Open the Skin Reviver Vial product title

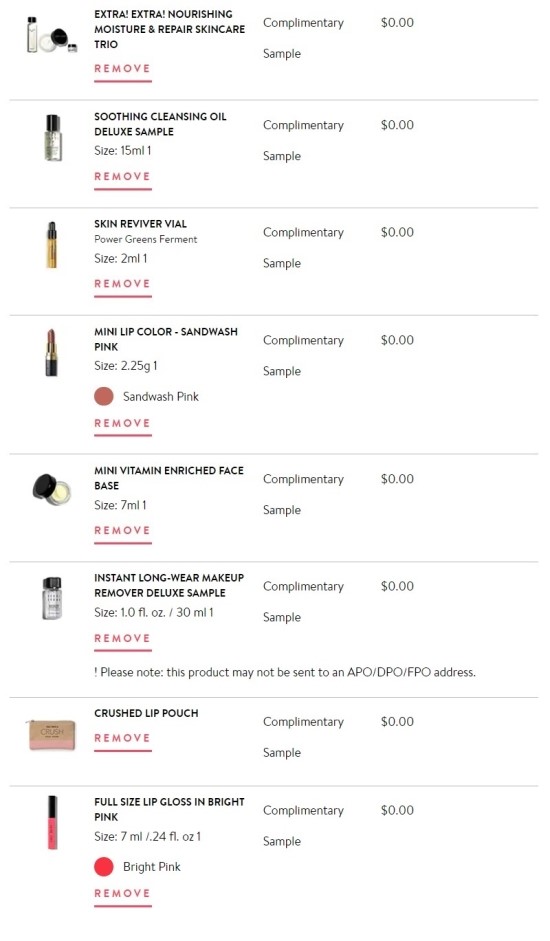coord(141,224)
